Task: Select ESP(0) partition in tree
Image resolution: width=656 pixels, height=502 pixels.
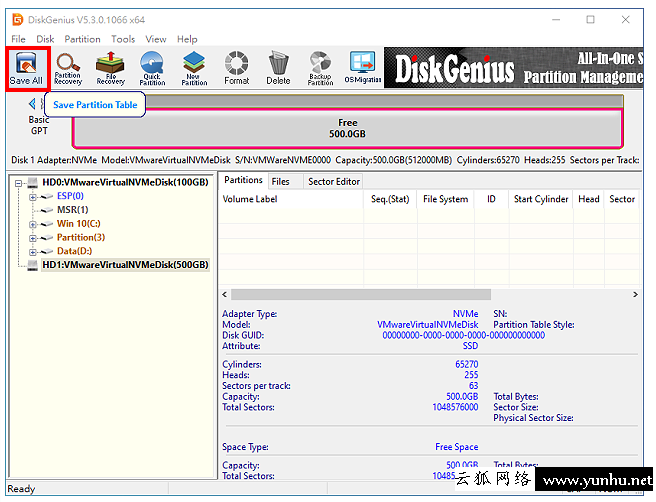Action: tap(70, 196)
